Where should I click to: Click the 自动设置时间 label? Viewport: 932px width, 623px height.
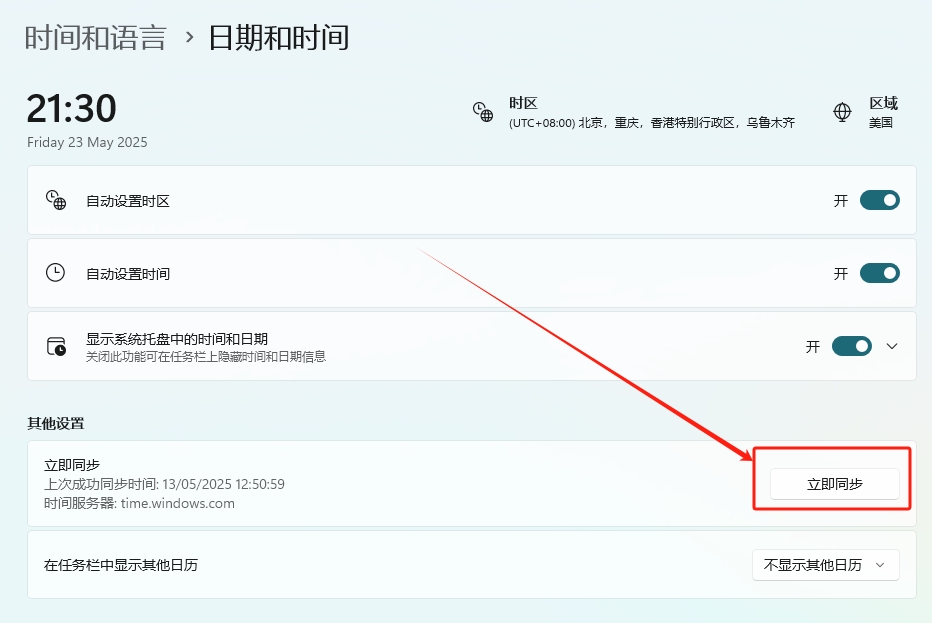point(128,274)
